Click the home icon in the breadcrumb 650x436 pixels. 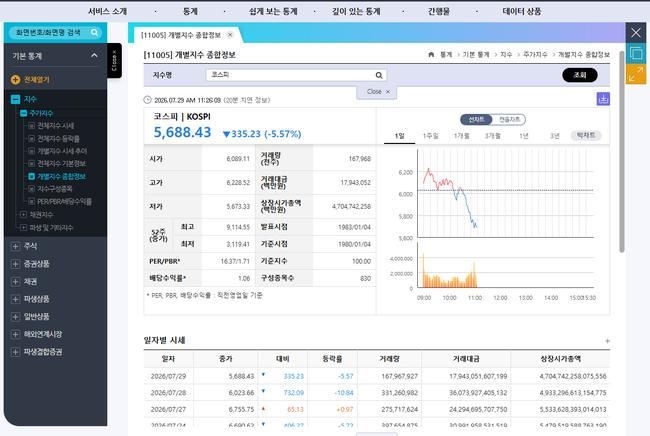(x=431, y=54)
